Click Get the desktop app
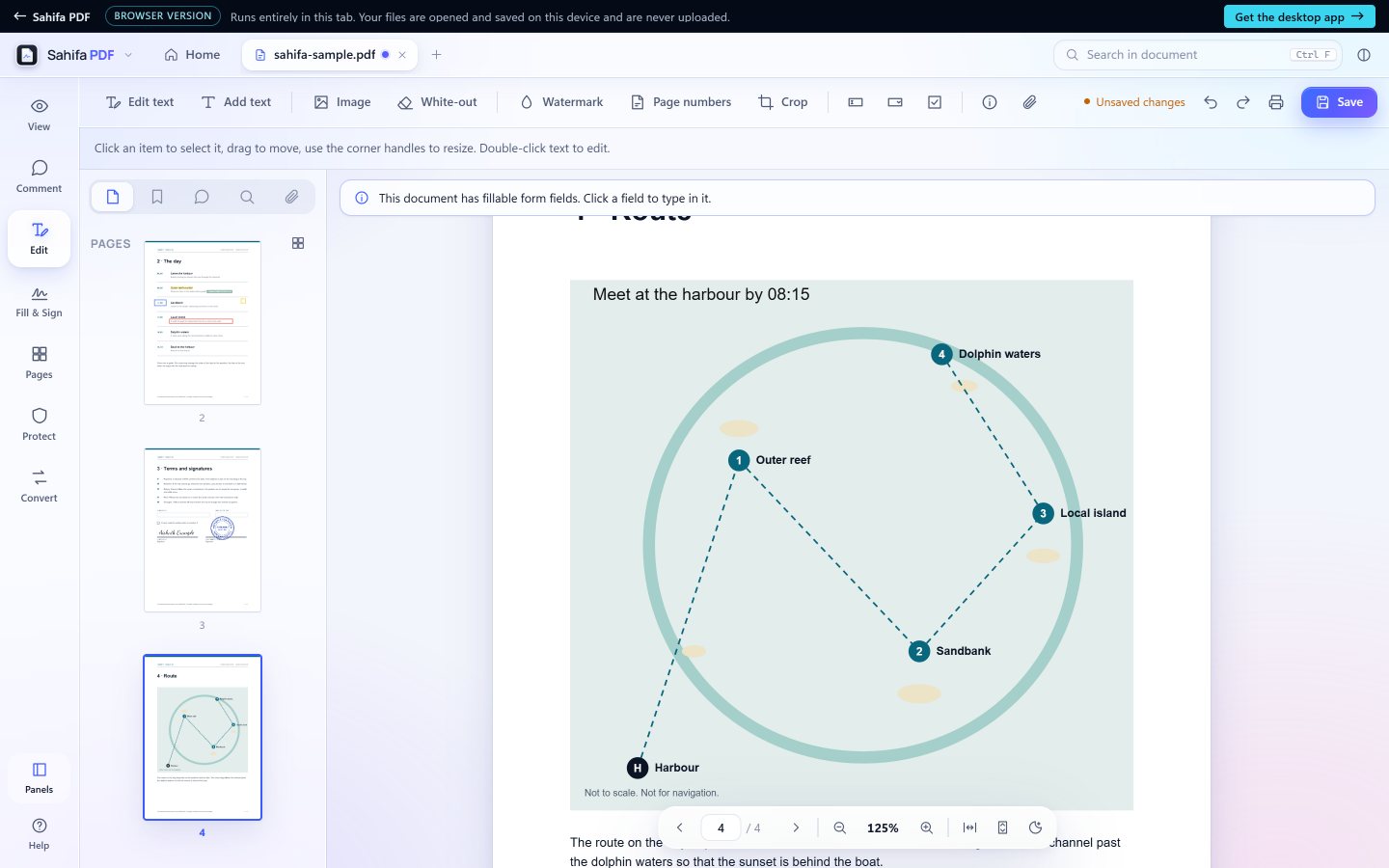 (1298, 16)
